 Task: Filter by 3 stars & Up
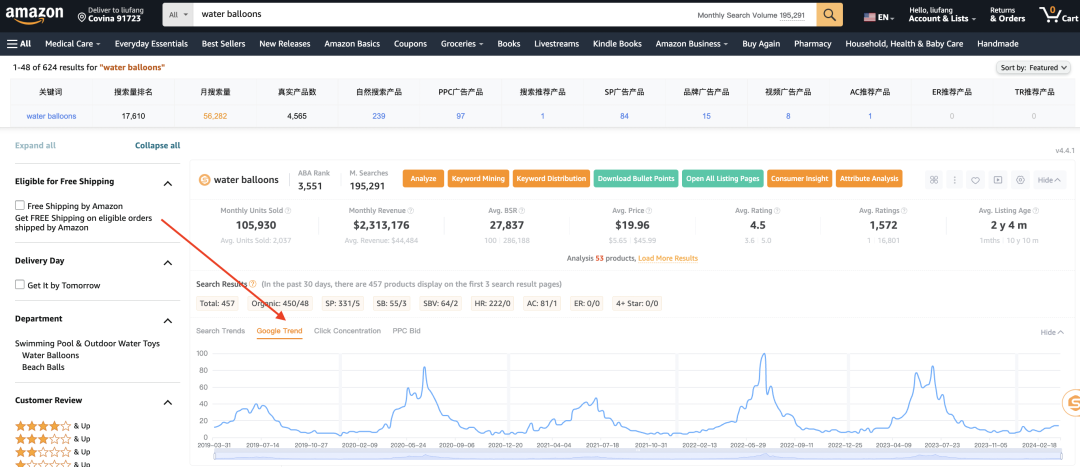tap(52, 439)
